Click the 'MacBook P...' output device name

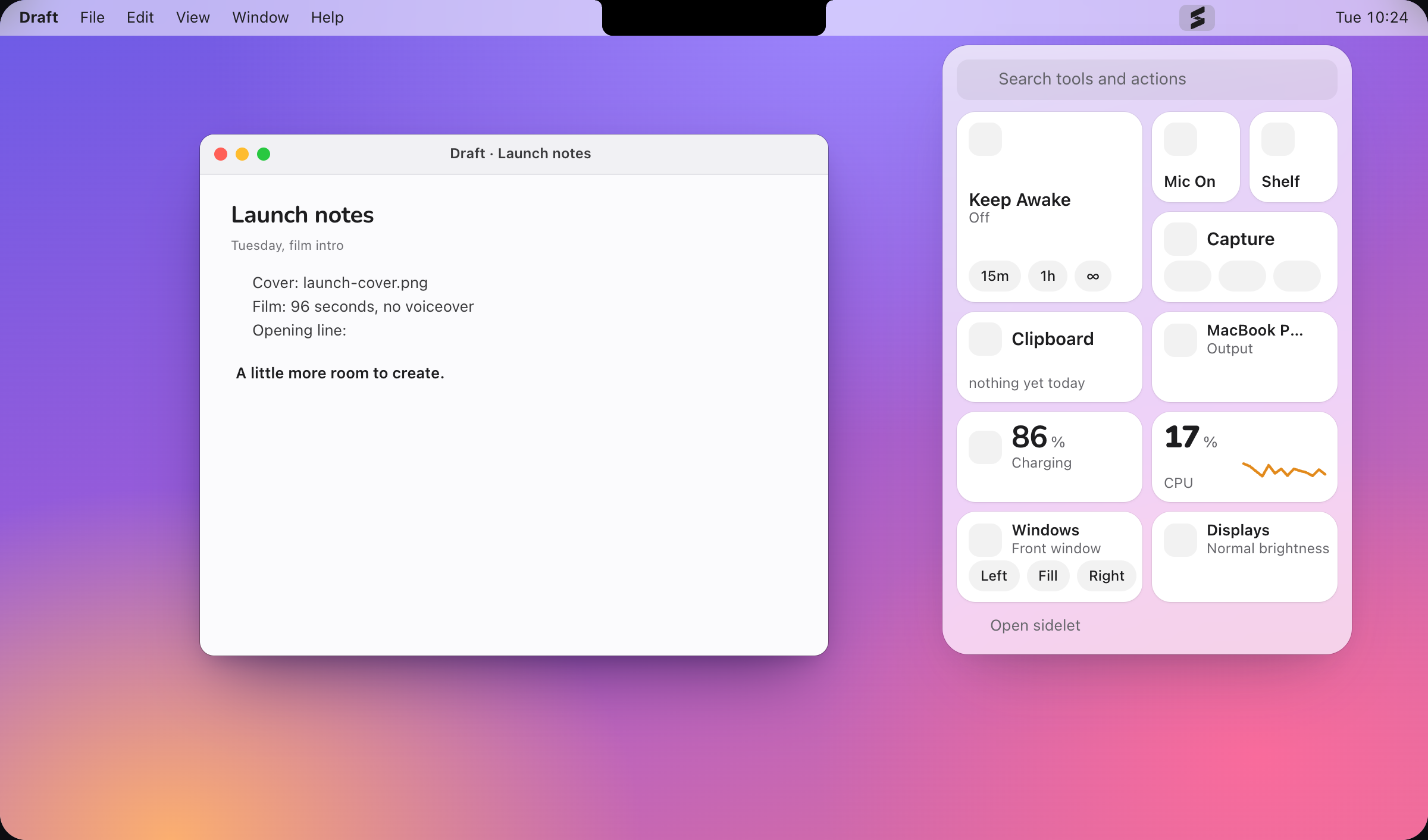pyautogui.click(x=1255, y=330)
